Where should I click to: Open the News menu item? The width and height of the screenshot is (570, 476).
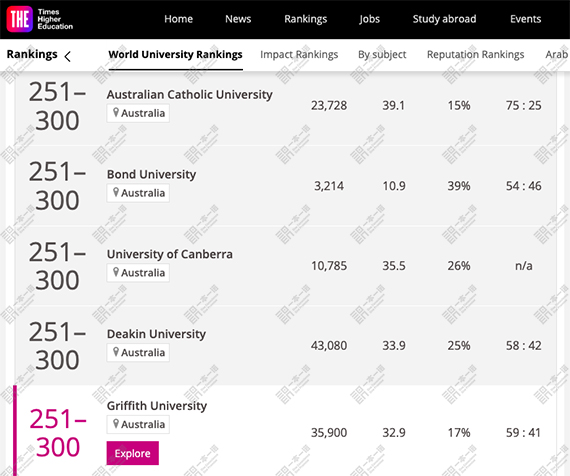click(238, 19)
